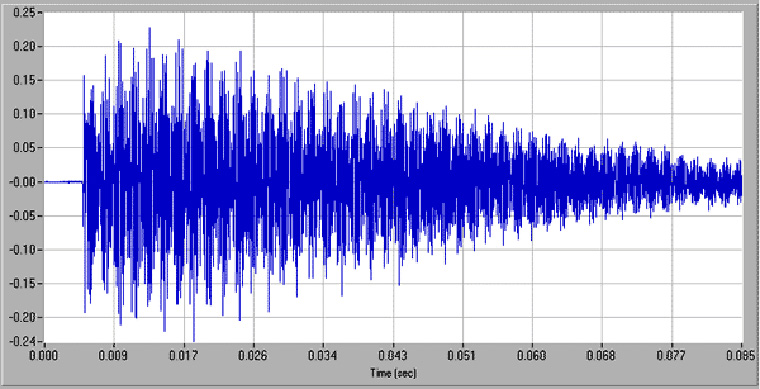Click the 0.017 time tick label

tap(184, 356)
